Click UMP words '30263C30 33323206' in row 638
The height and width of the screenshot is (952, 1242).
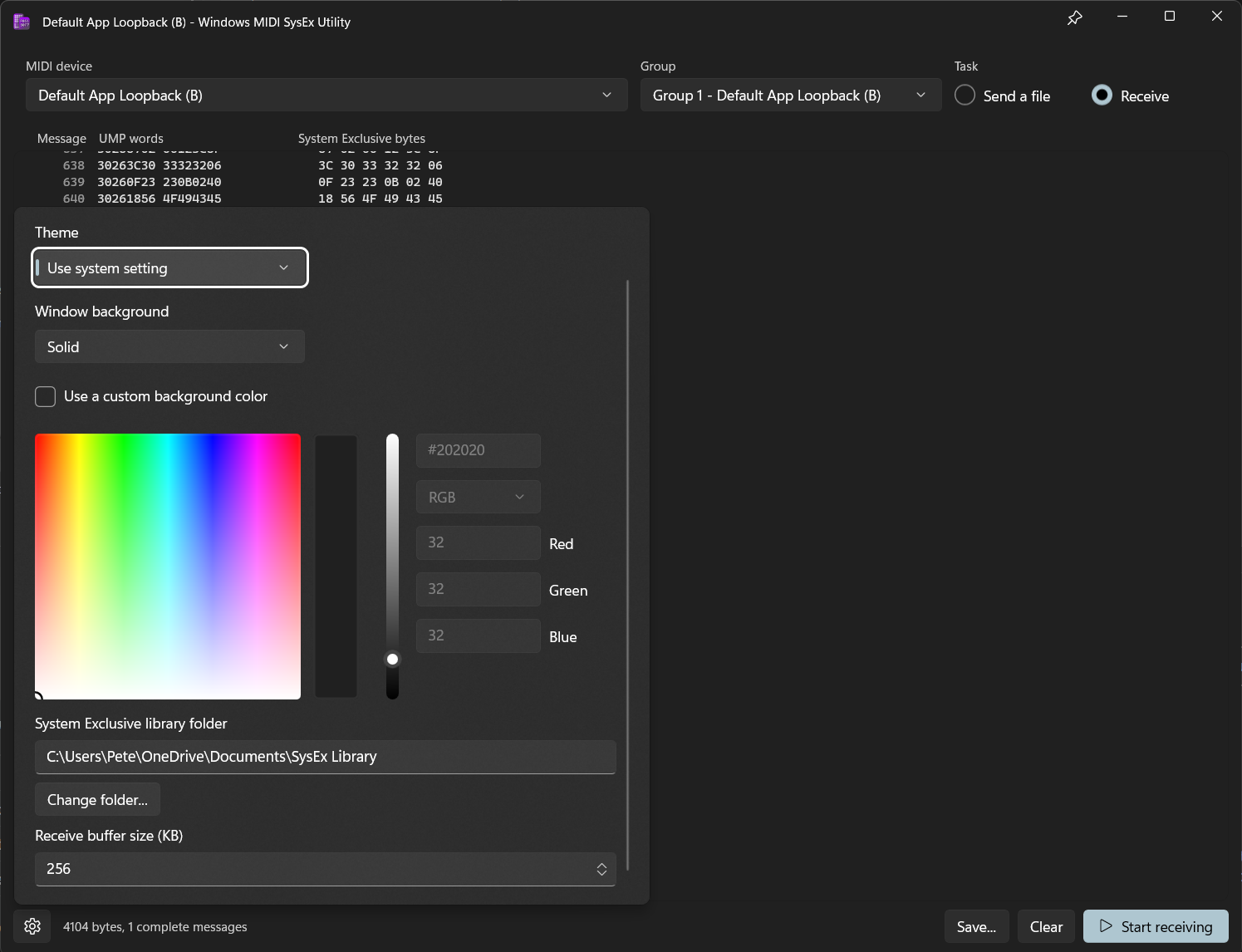(x=160, y=165)
